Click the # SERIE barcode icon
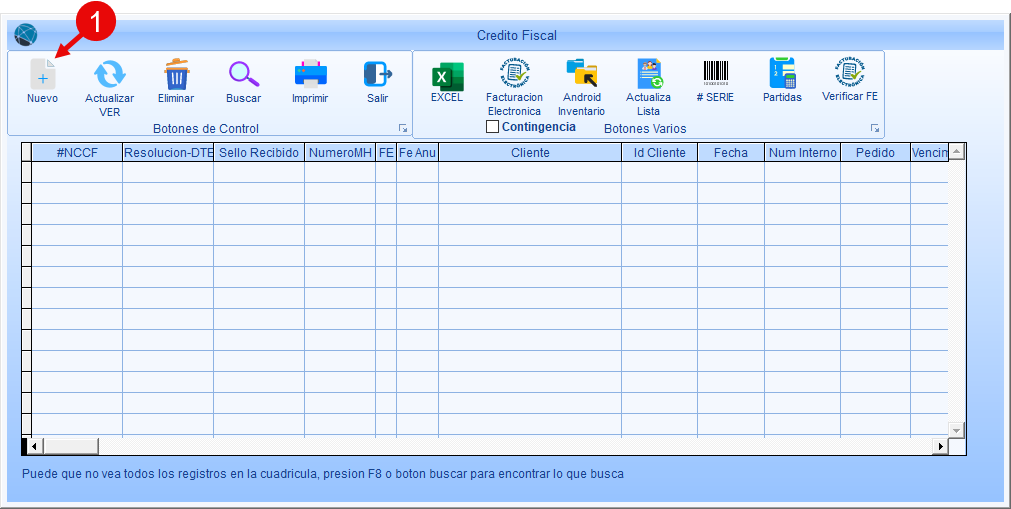1011x509 pixels. (715, 73)
